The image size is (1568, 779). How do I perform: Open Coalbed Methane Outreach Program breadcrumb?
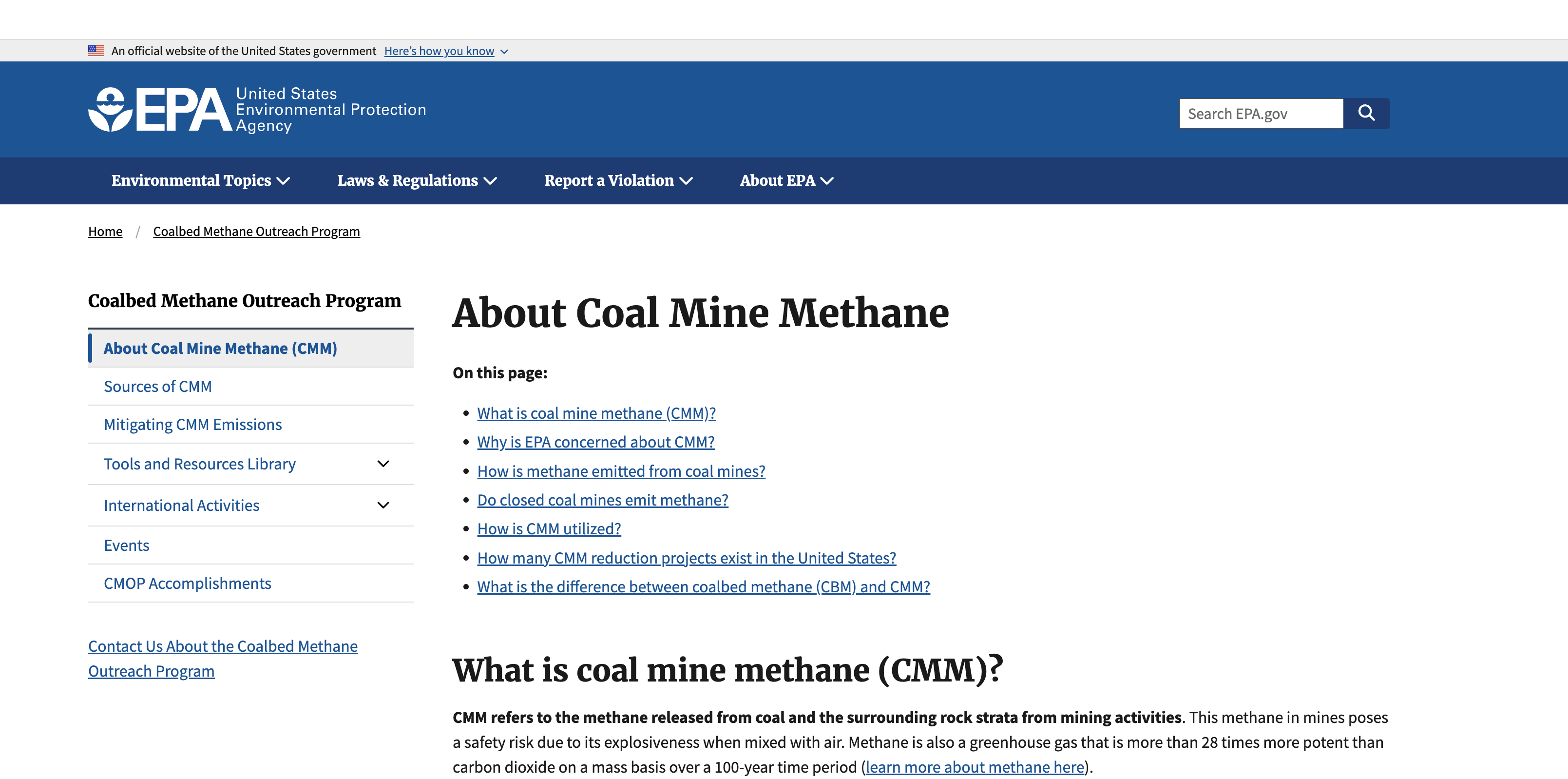[256, 232]
